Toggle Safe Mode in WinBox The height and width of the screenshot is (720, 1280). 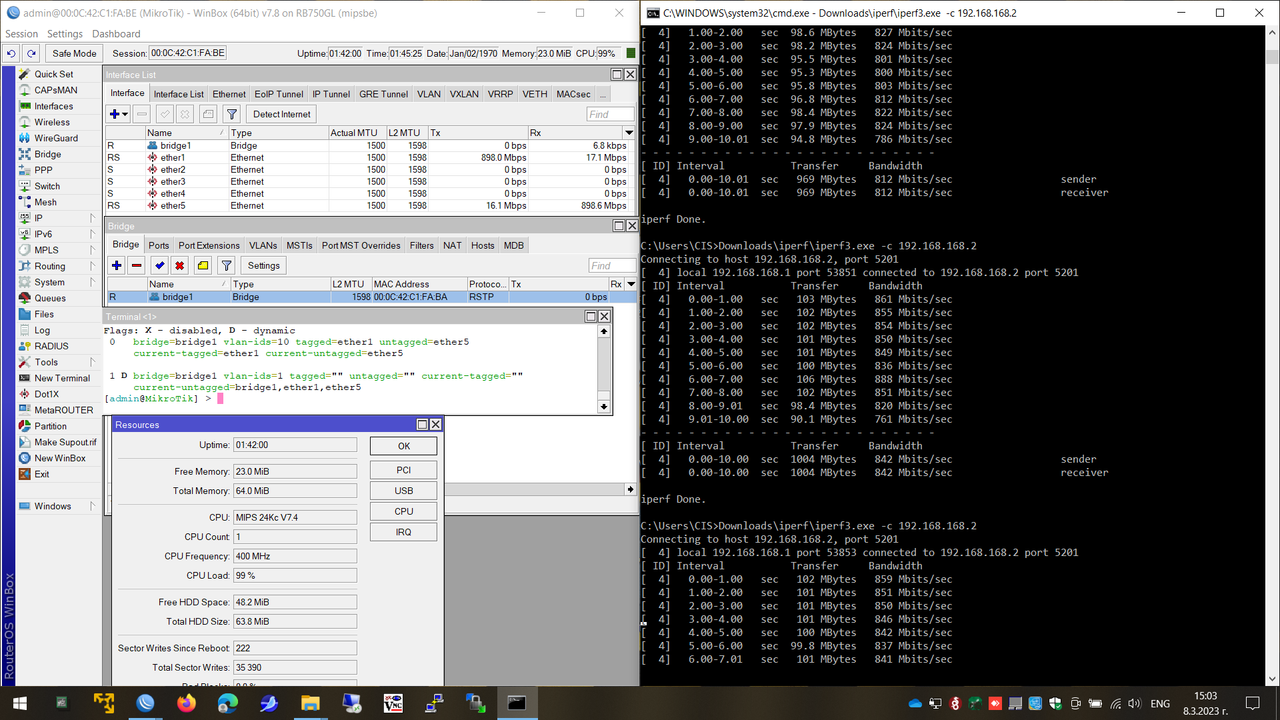click(x=74, y=53)
